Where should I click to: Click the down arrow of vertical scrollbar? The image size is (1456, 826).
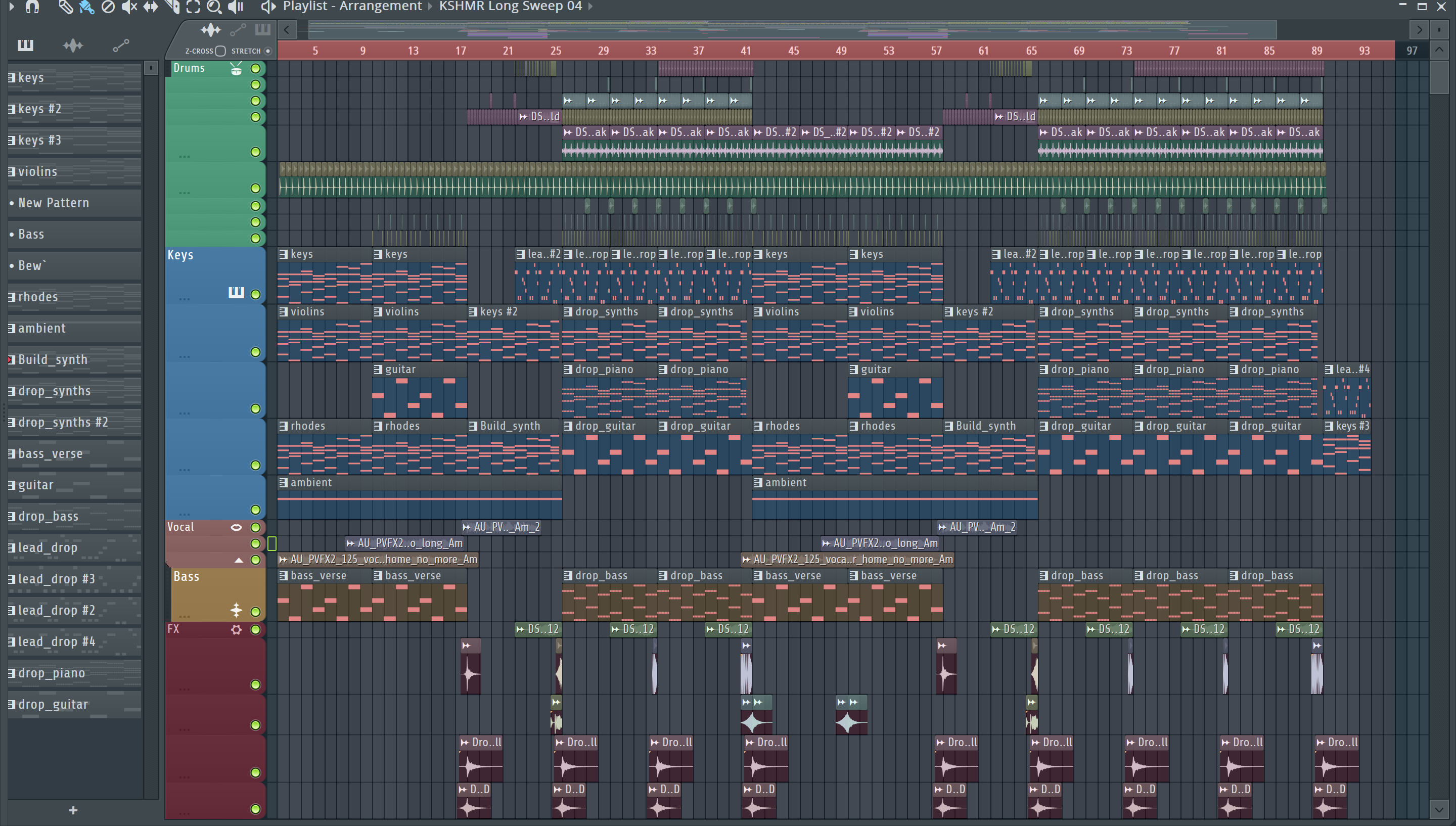pos(1439,808)
